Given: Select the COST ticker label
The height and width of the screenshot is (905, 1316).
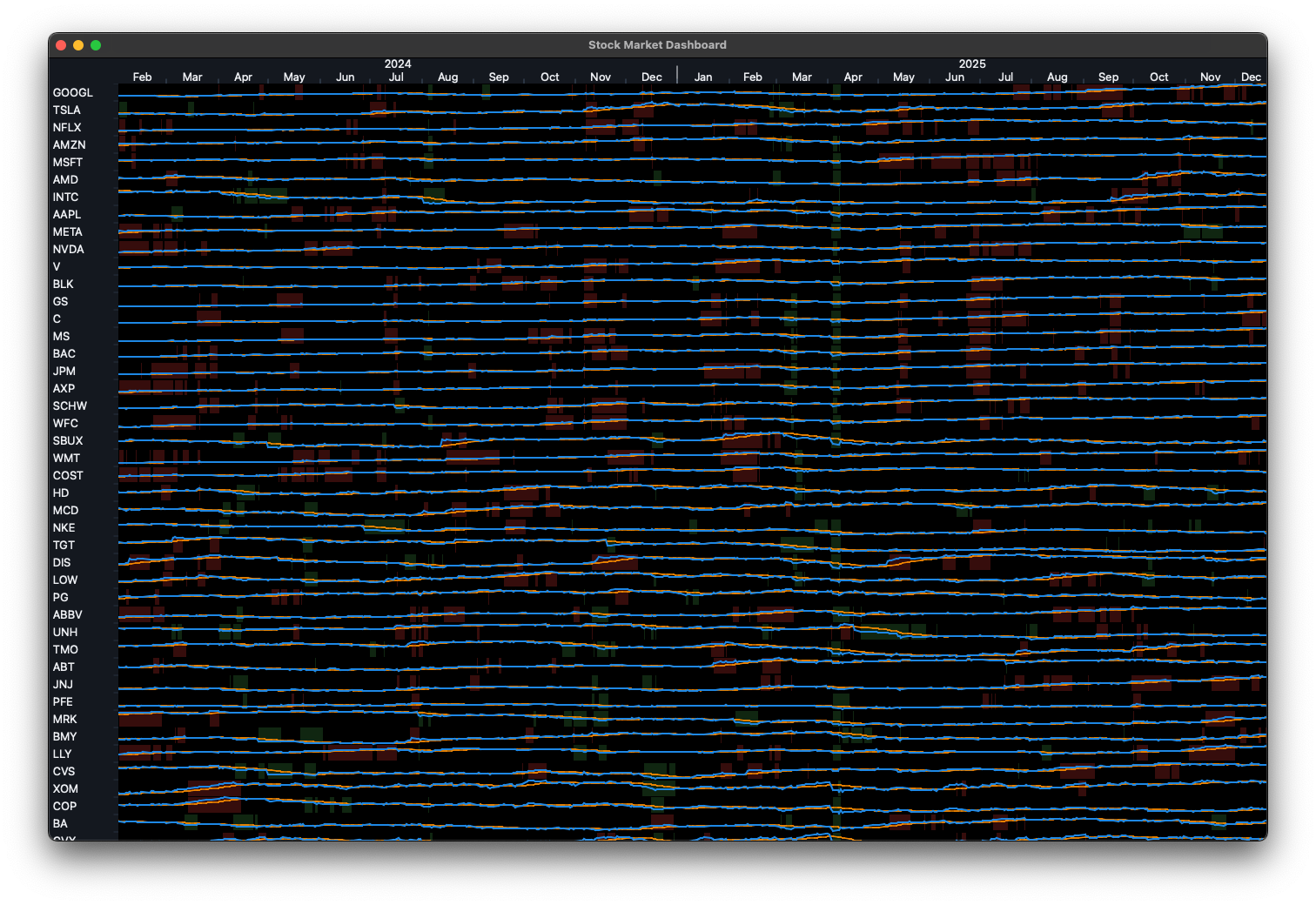Looking at the screenshot, I should (68, 476).
